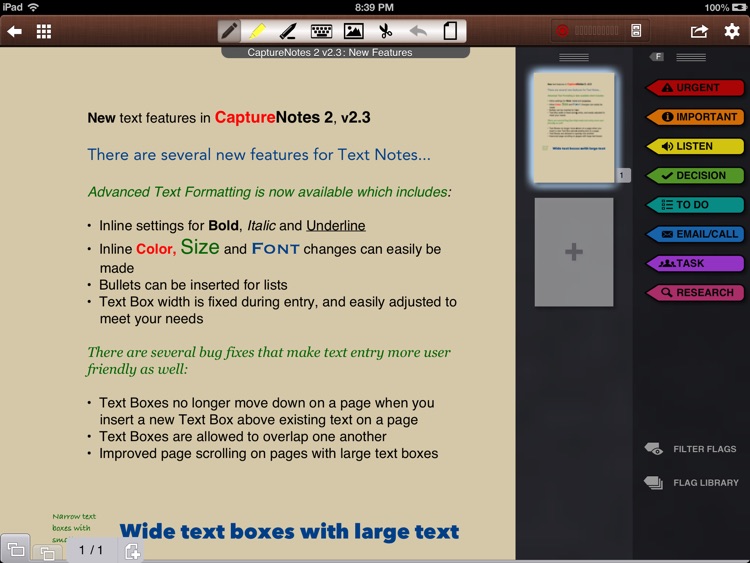Tap 'There are several new features for Text Notes...'

[259, 155]
